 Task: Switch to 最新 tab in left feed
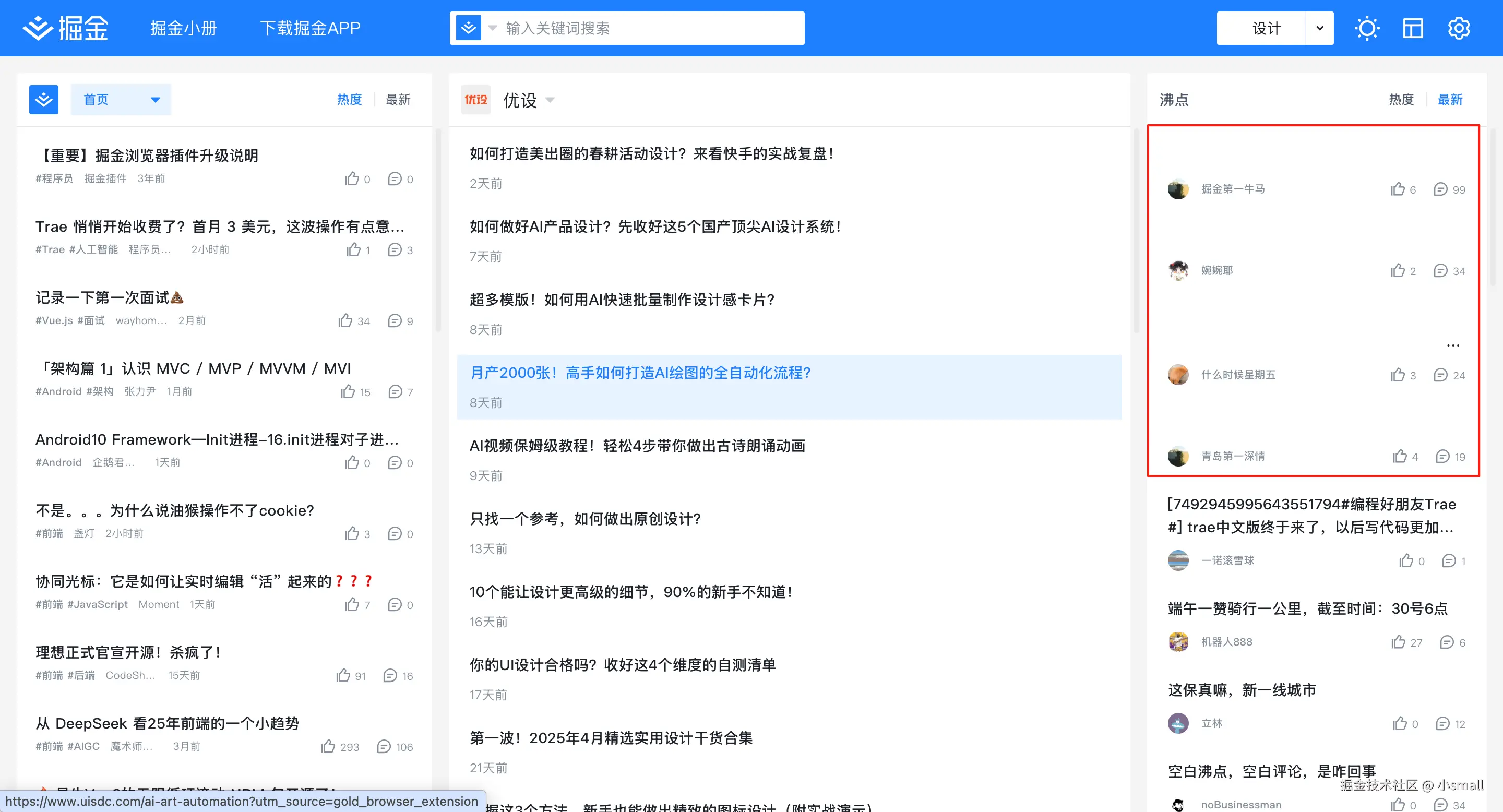[x=398, y=99]
